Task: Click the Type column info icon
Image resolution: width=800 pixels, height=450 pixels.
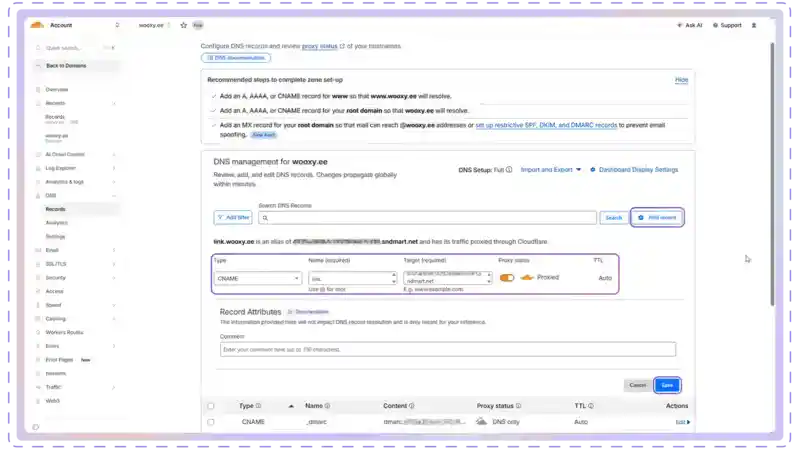Action: [259, 406]
